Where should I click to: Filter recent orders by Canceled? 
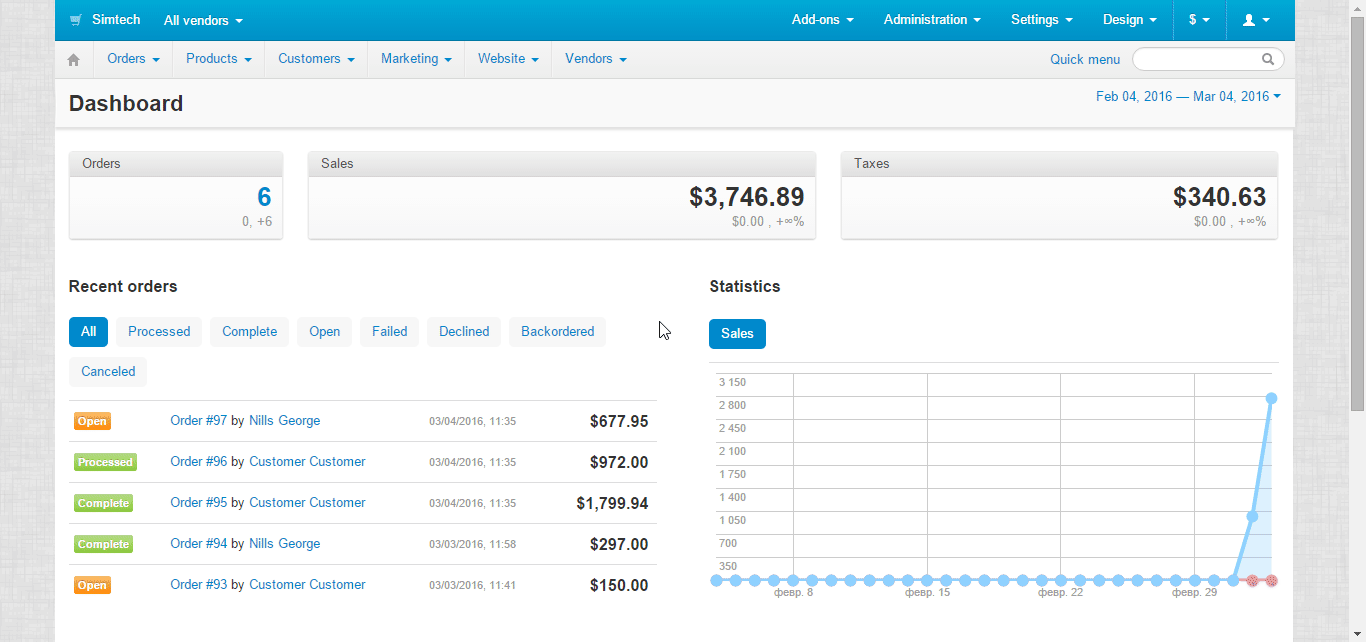click(108, 372)
